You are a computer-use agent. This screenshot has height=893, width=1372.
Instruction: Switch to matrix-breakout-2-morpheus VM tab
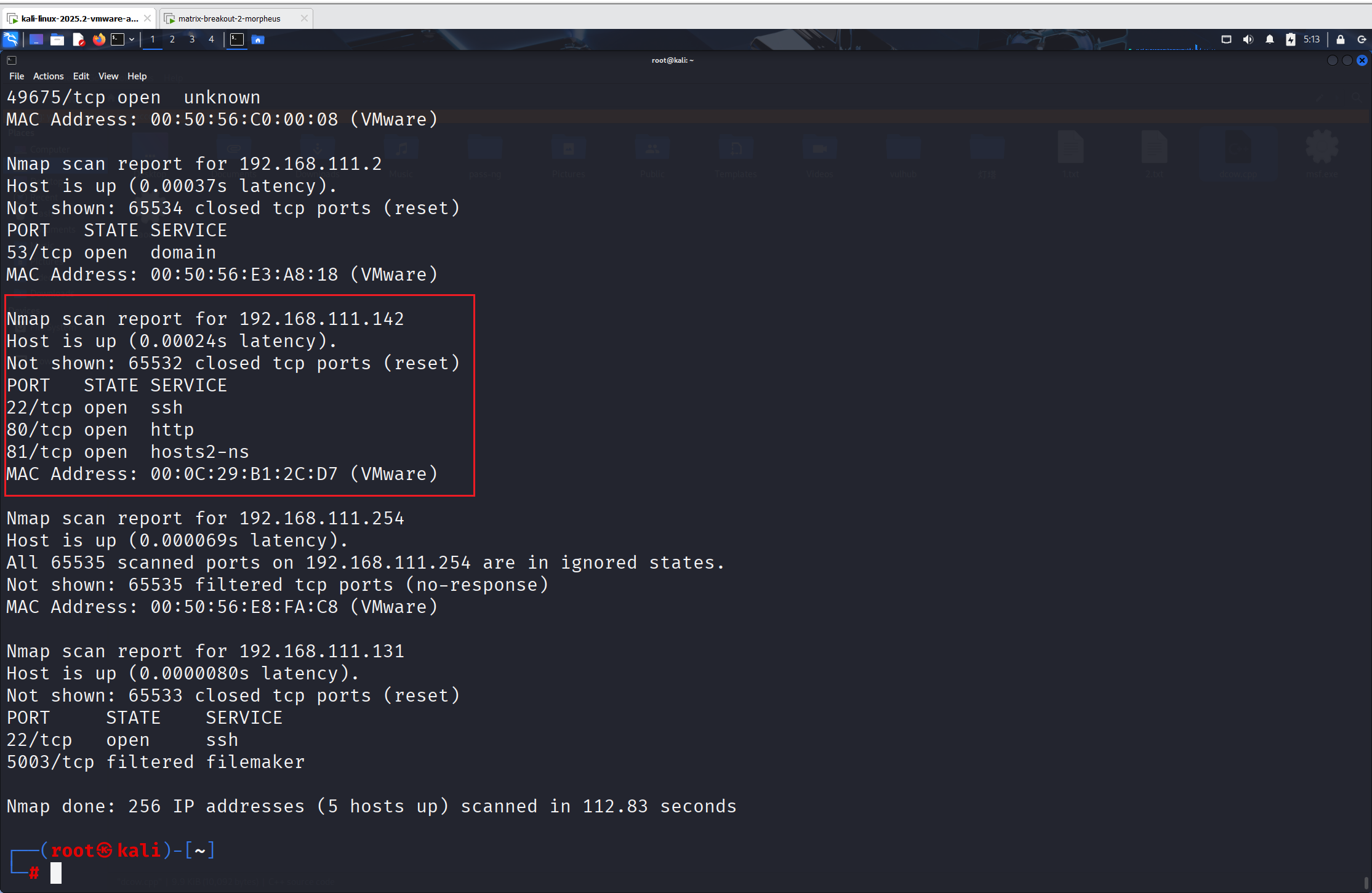(229, 19)
